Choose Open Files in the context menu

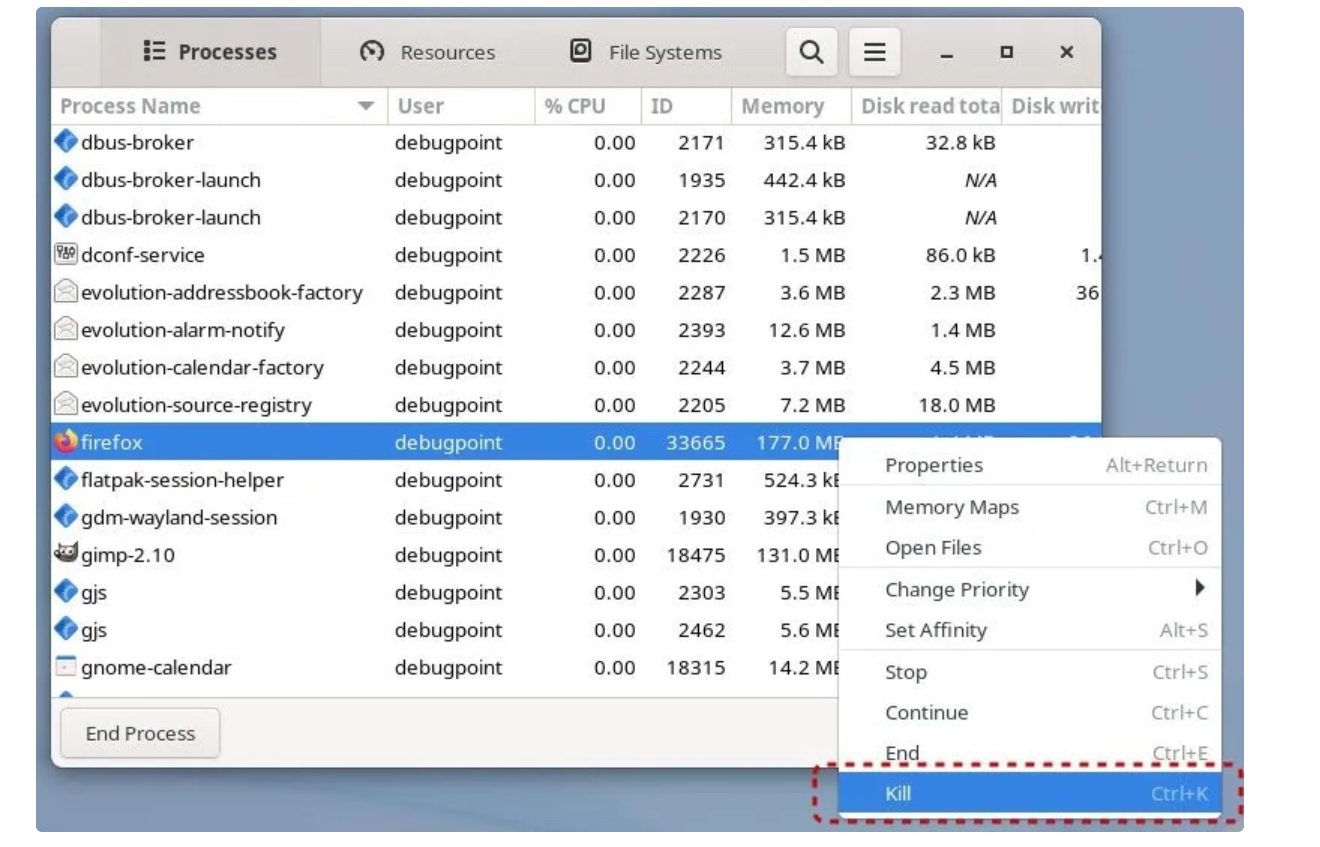click(x=1029, y=548)
